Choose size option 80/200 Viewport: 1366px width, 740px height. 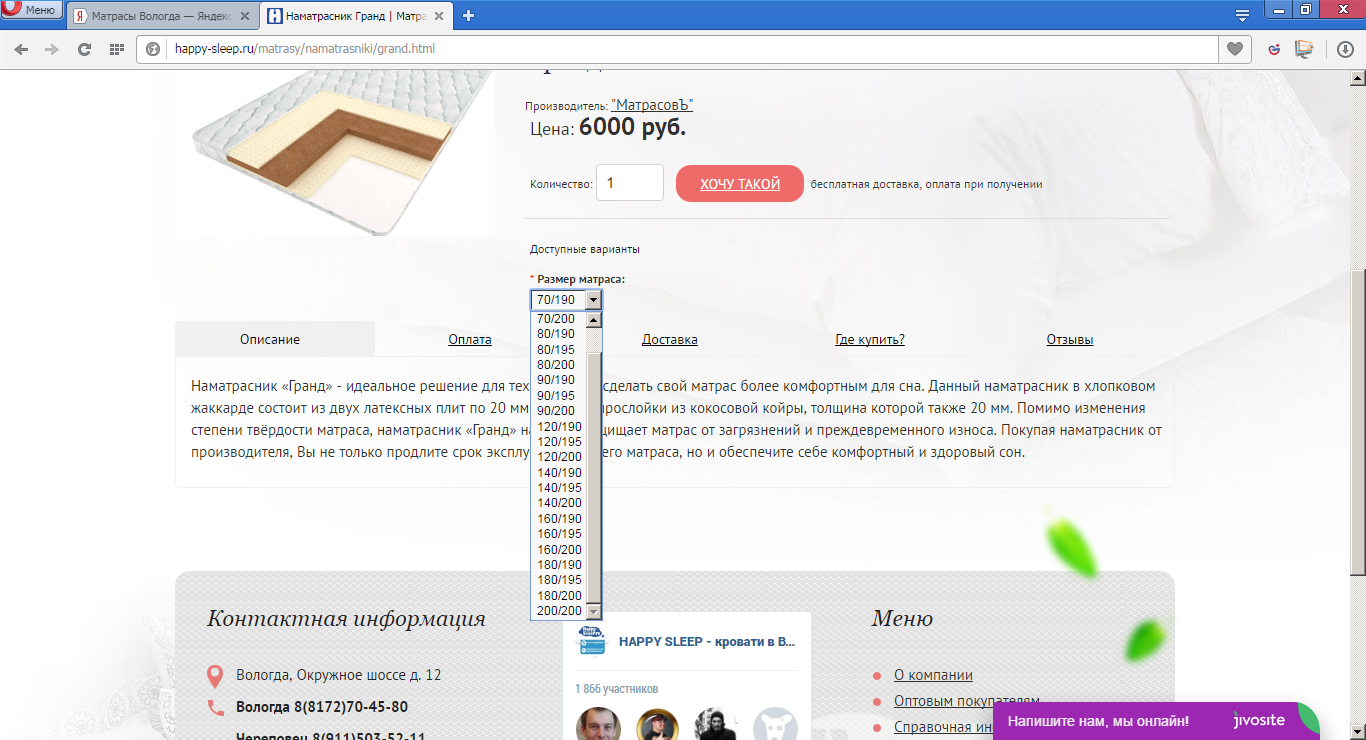pos(556,365)
